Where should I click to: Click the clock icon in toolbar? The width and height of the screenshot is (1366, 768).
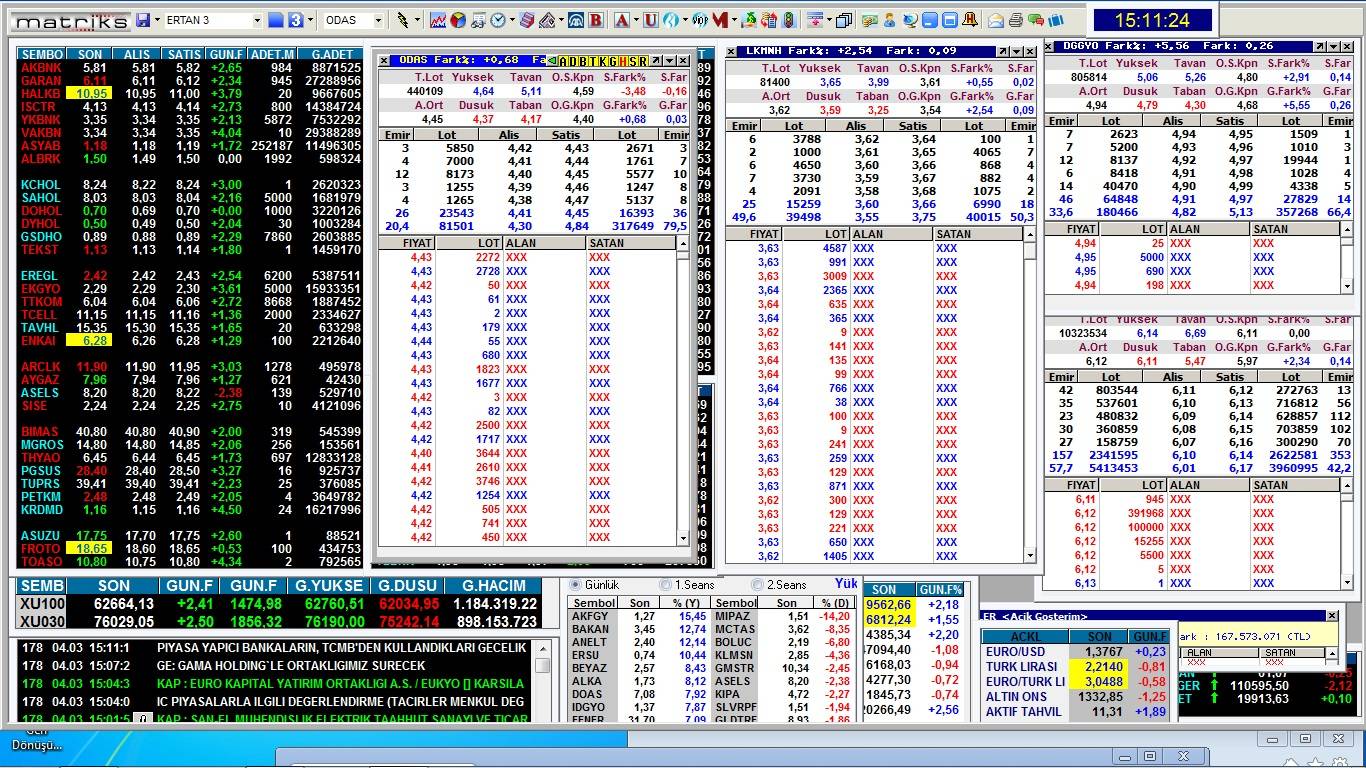point(498,20)
